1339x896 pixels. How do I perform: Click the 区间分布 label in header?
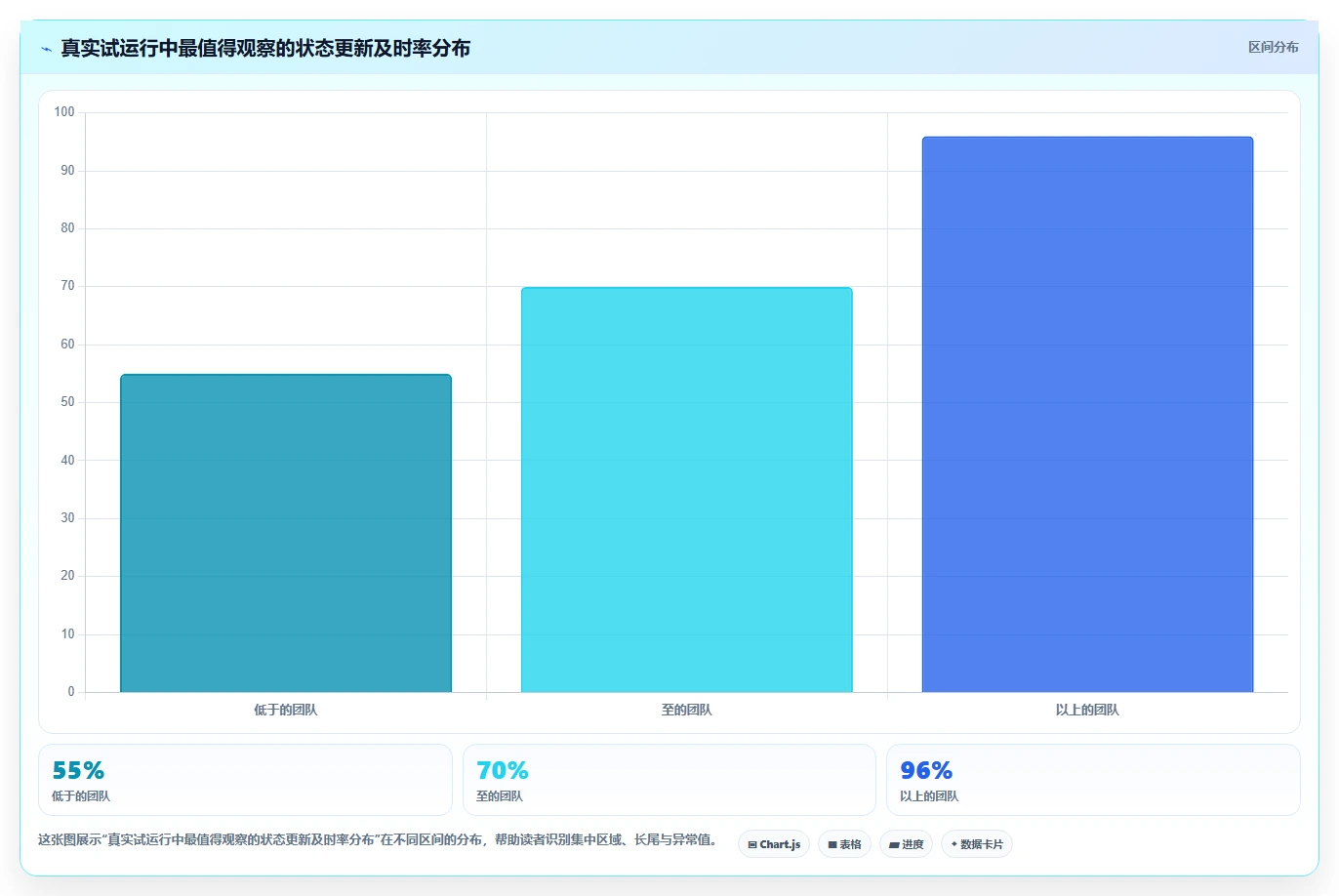[1273, 47]
